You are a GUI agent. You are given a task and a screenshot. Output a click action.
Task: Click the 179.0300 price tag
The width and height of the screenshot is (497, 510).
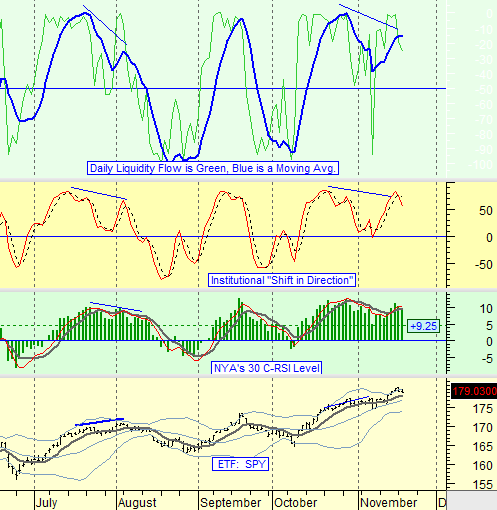click(474, 391)
